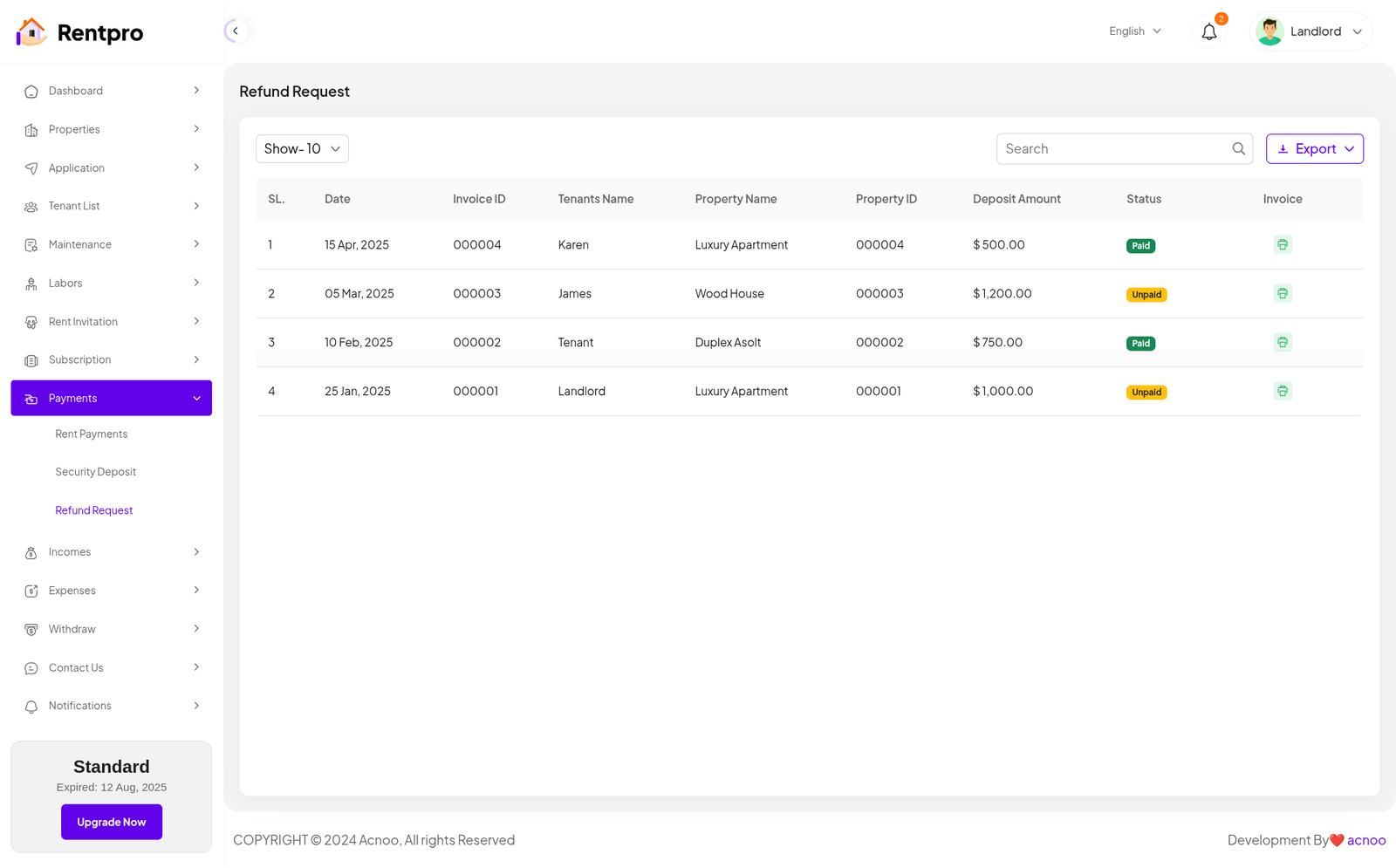1396x868 pixels.
Task: Expand the Maintenance sidebar section
Action: 112,245
